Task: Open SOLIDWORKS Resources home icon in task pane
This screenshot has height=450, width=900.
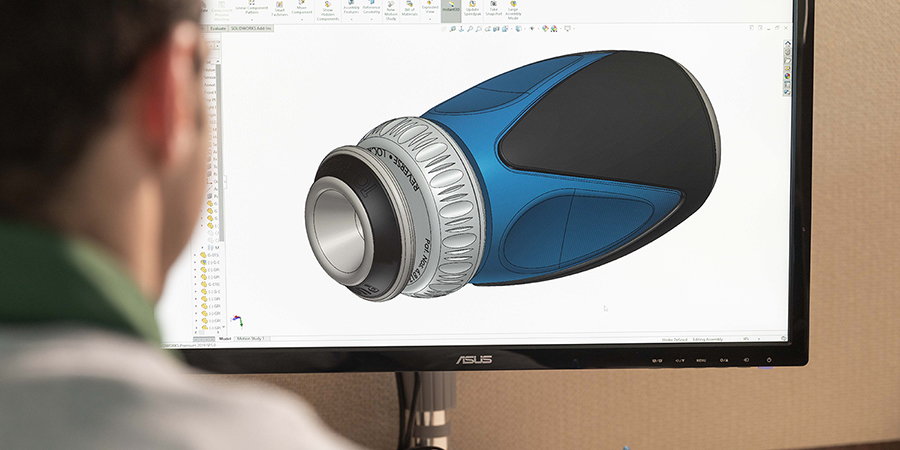Action: [x=788, y=42]
